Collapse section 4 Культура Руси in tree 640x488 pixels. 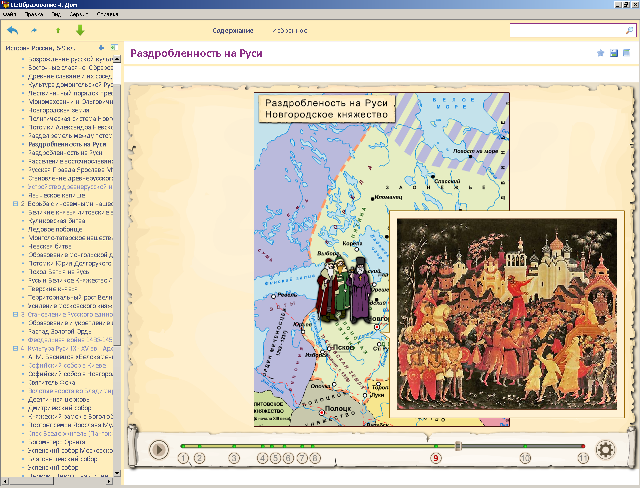pos(16,349)
